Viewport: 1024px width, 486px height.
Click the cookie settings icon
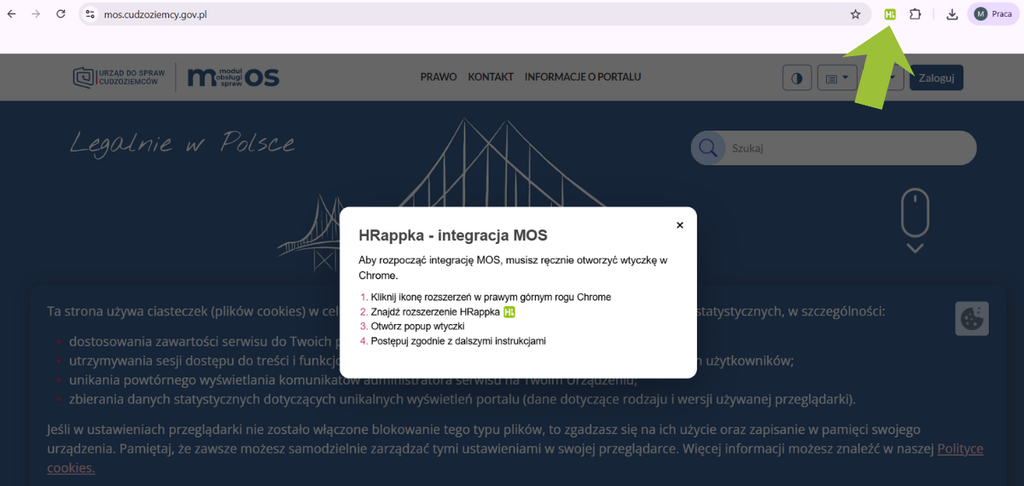(972, 318)
